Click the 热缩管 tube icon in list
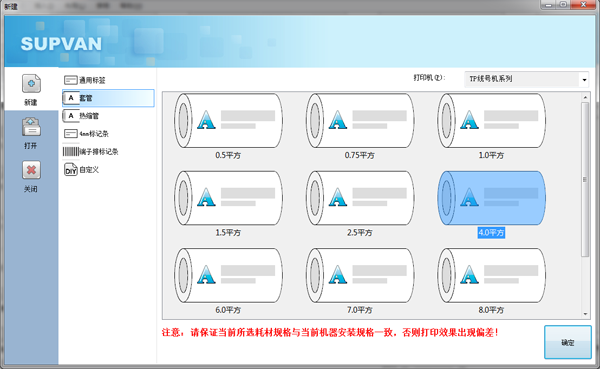 pos(71,116)
